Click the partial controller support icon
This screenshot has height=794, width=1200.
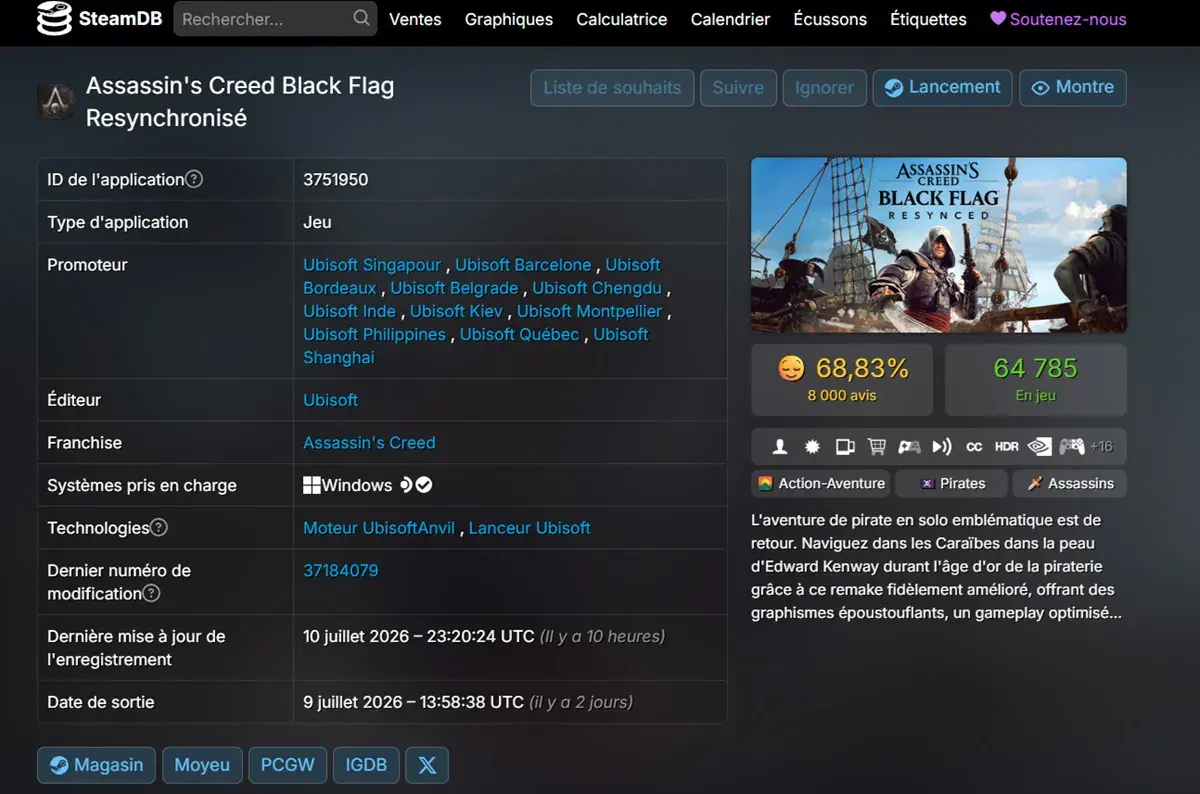click(x=909, y=447)
